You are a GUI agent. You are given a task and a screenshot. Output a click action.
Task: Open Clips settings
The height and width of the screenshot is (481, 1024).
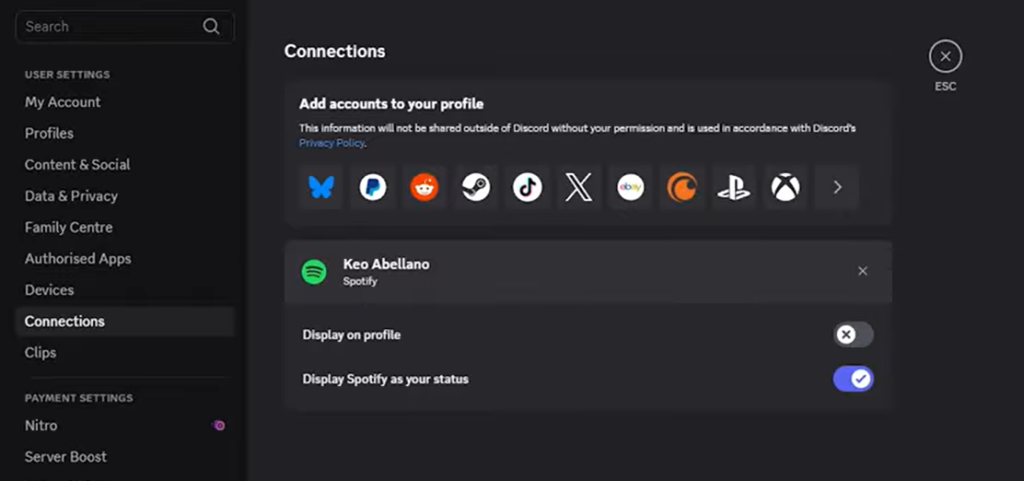pyautogui.click(x=125, y=352)
